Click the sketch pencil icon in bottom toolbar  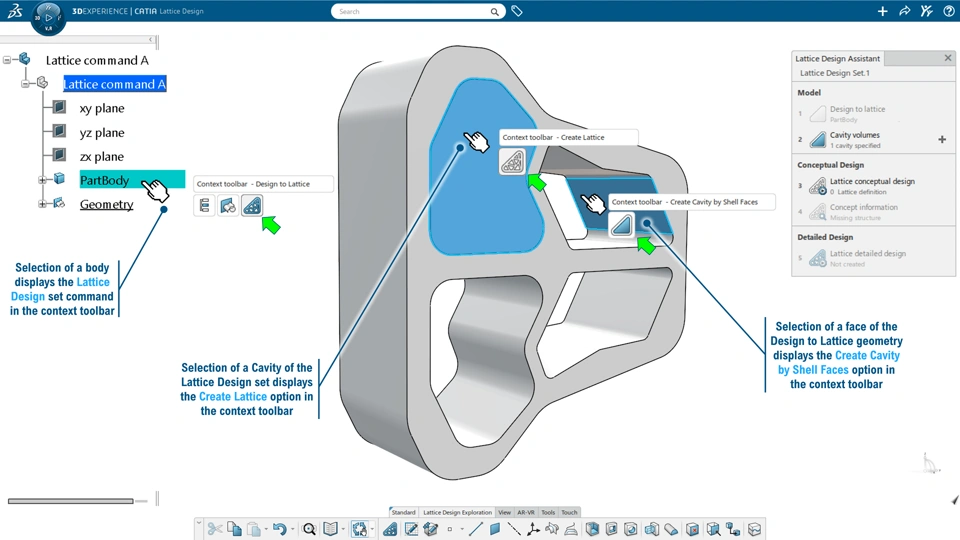[x=411, y=529]
